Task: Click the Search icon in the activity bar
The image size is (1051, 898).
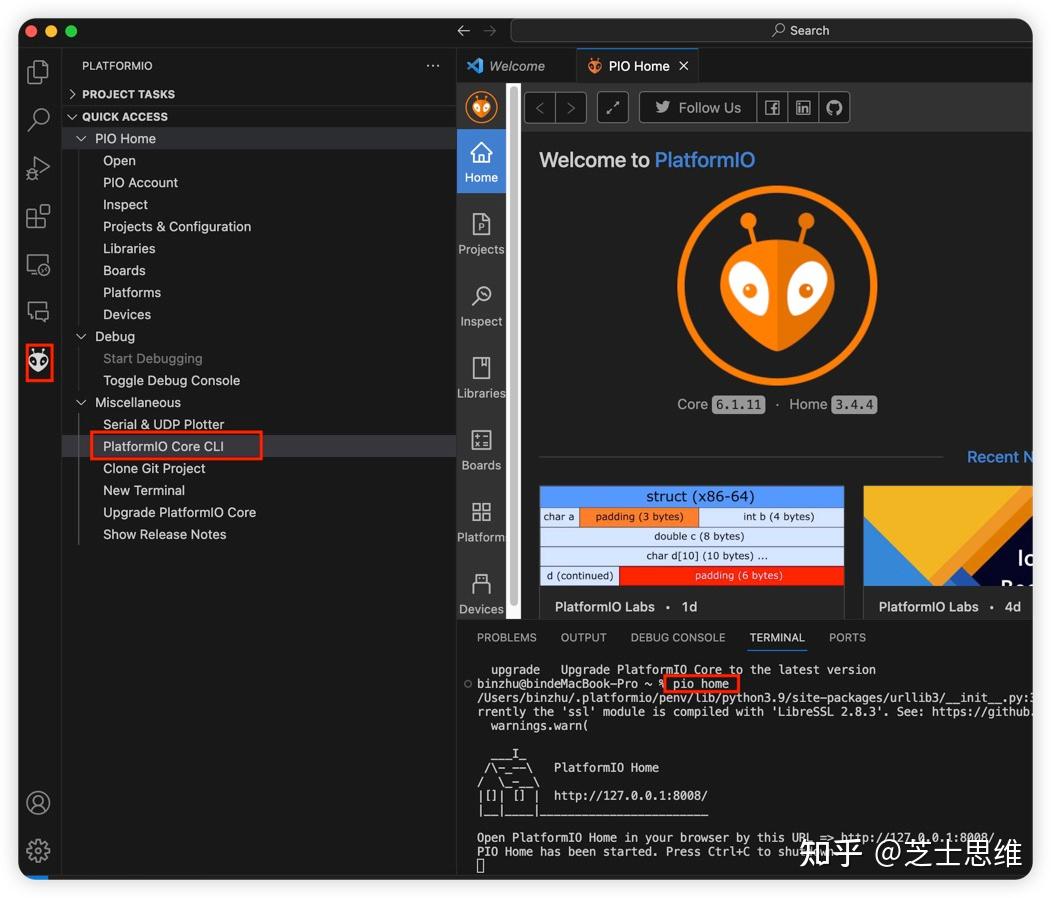Action: [x=37, y=120]
